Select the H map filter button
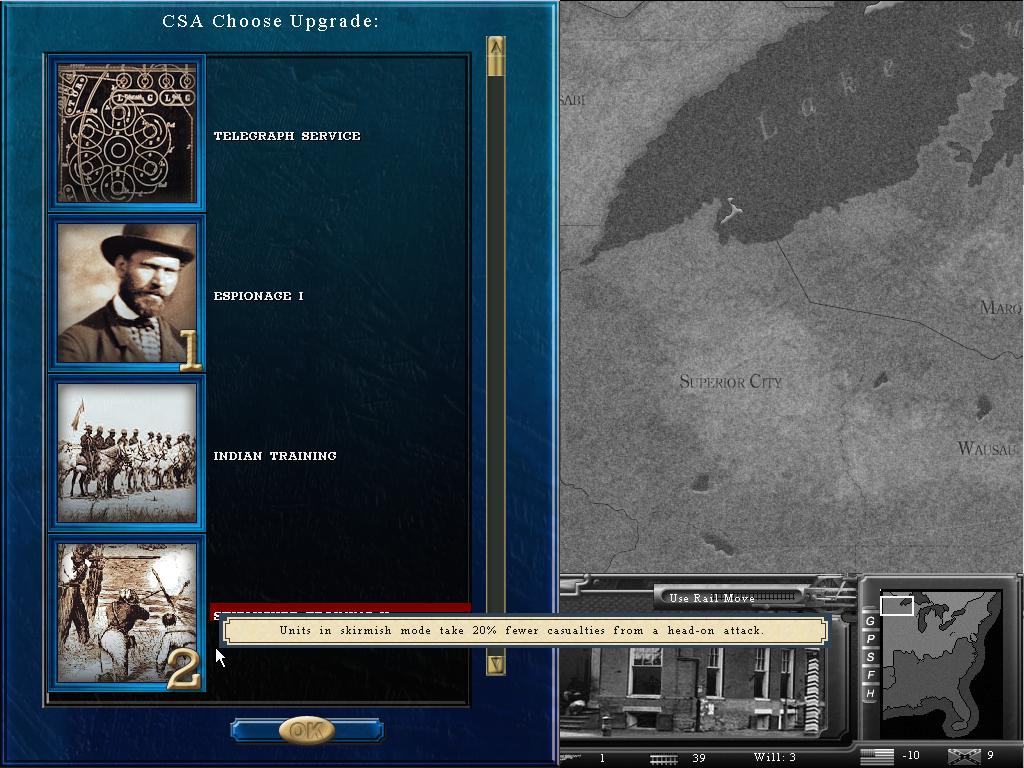This screenshot has height=768, width=1024. (x=870, y=693)
